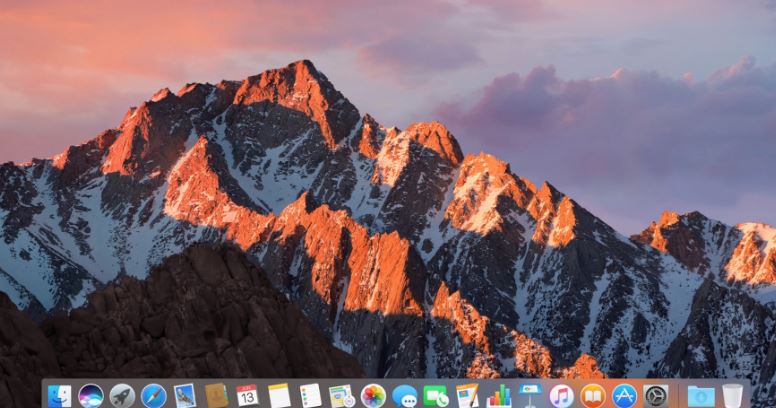Open Messages blue bubble icon

pyautogui.click(x=405, y=396)
